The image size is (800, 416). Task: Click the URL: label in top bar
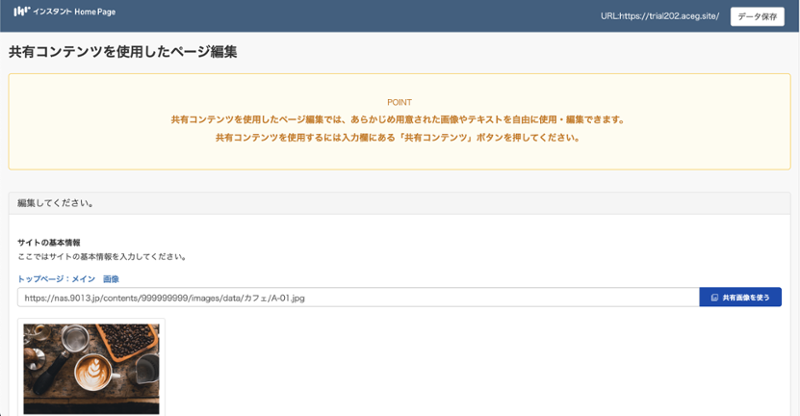(610, 16)
